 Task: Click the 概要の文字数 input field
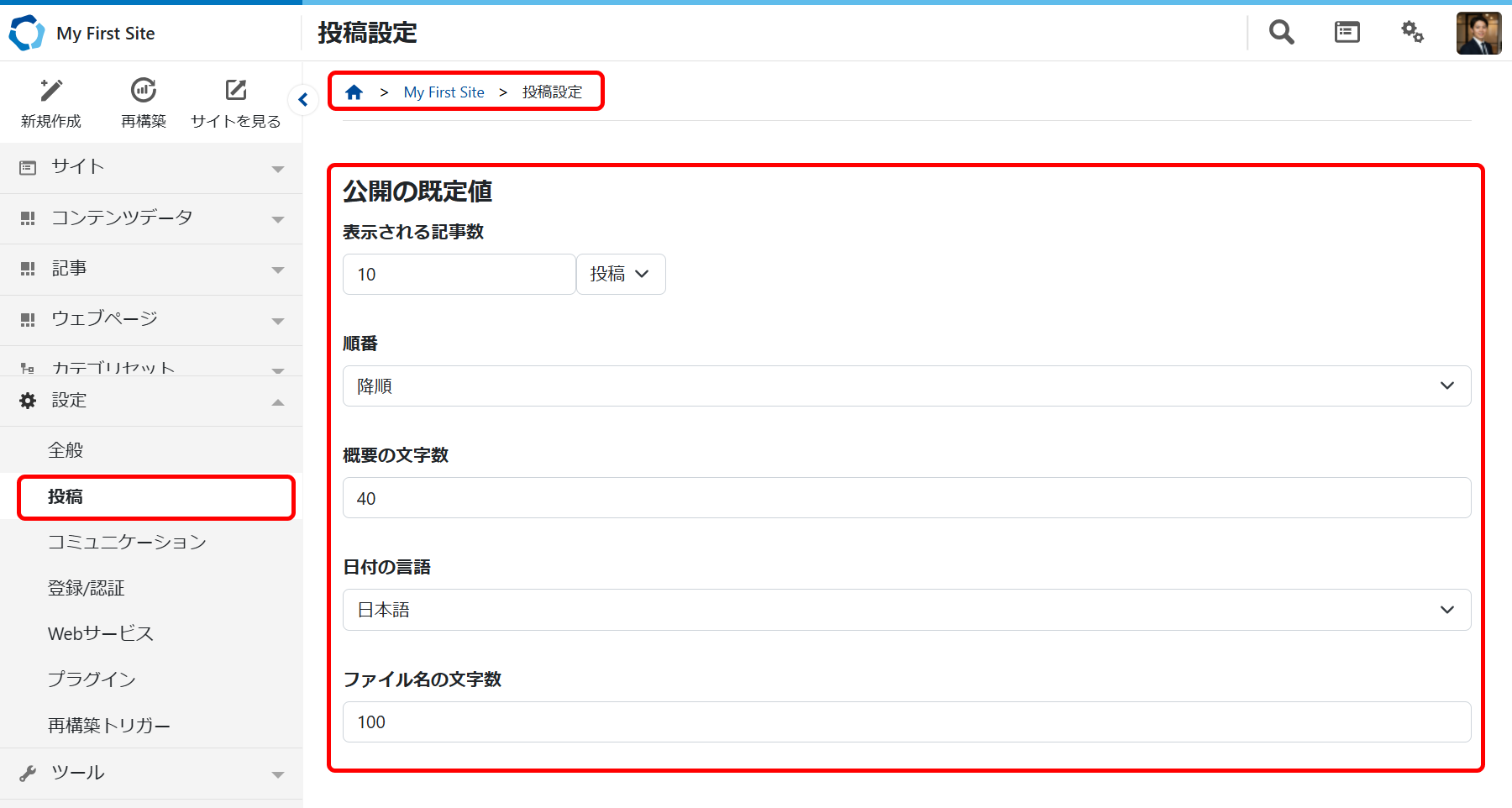pyautogui.click(x=906, y=498)
